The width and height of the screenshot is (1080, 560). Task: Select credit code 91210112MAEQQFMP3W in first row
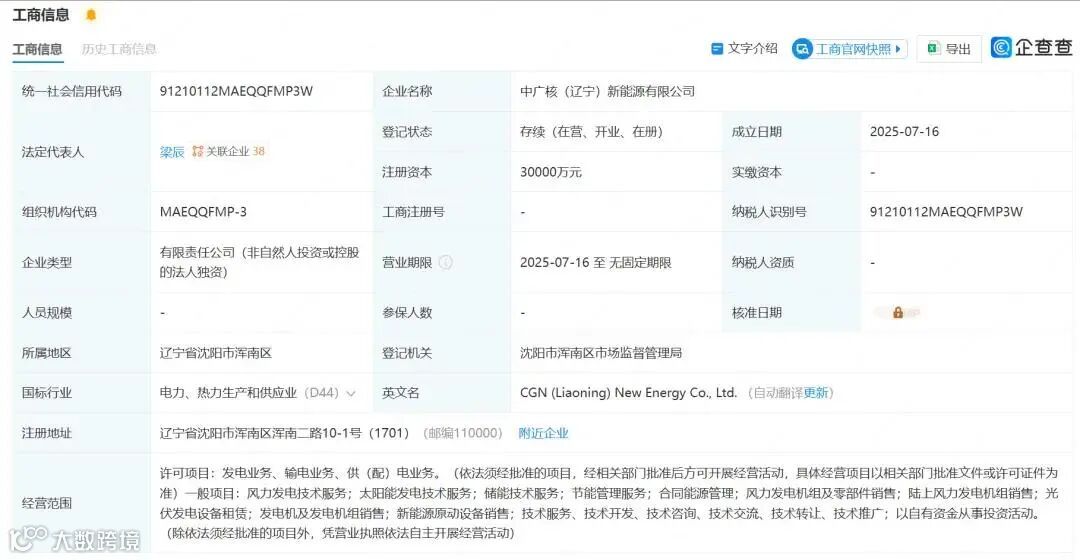tap(236, 91)
